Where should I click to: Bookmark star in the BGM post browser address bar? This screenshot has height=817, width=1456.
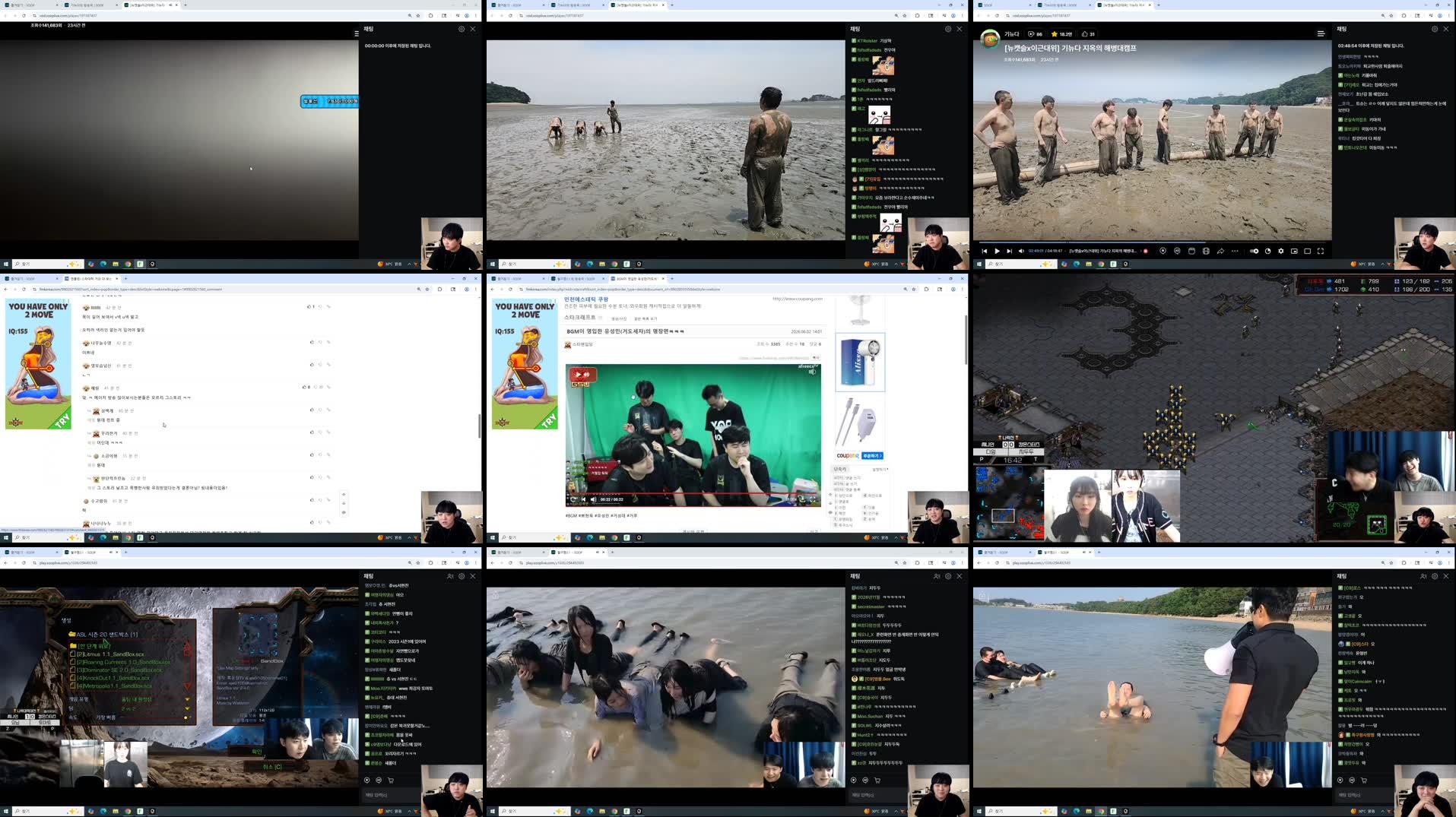coord(914,289)
